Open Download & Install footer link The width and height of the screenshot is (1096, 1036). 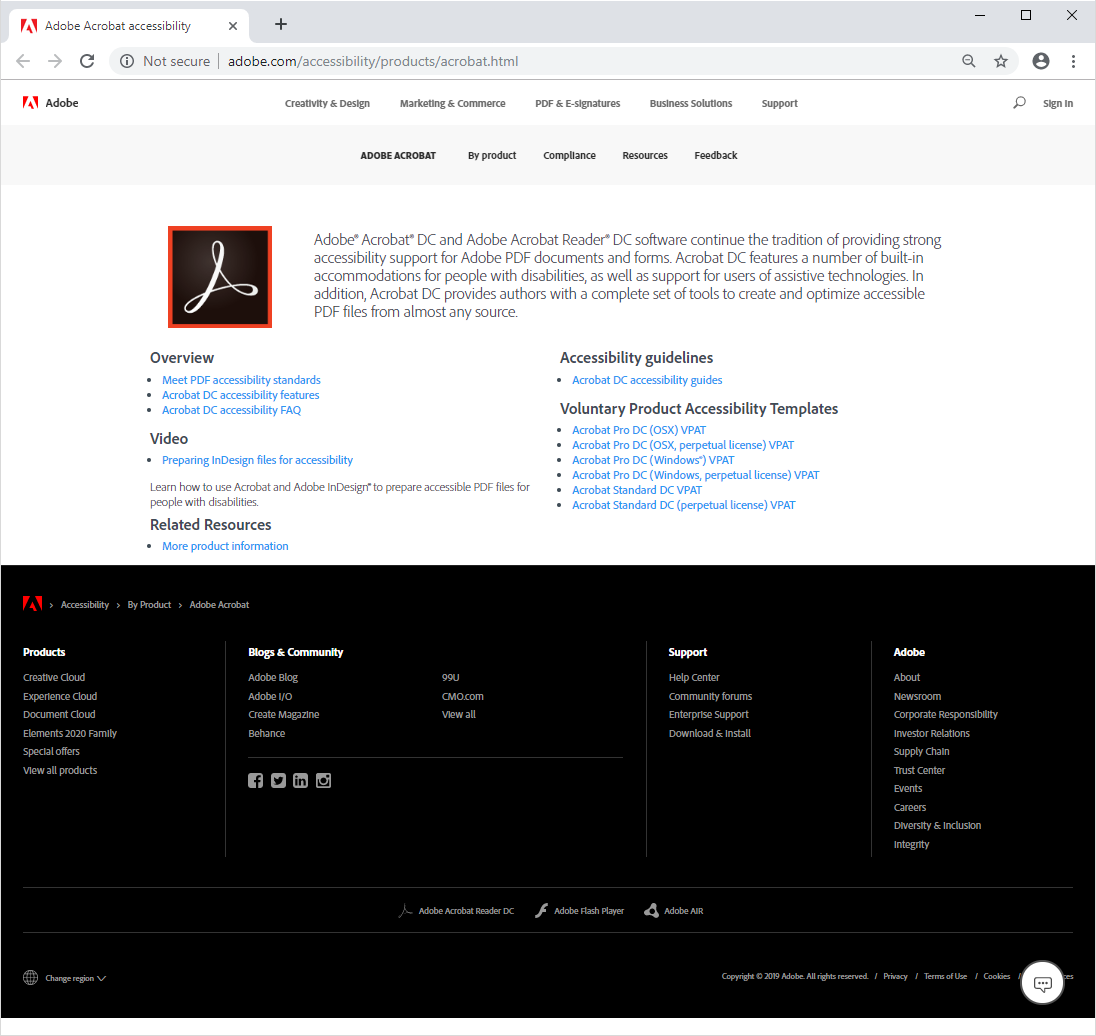point(709,733)
